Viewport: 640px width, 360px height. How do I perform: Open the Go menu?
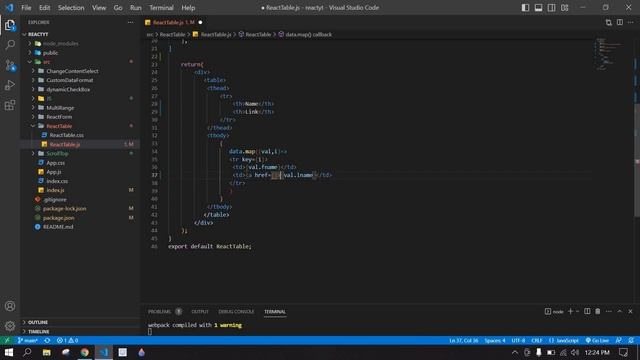(118, 8)
